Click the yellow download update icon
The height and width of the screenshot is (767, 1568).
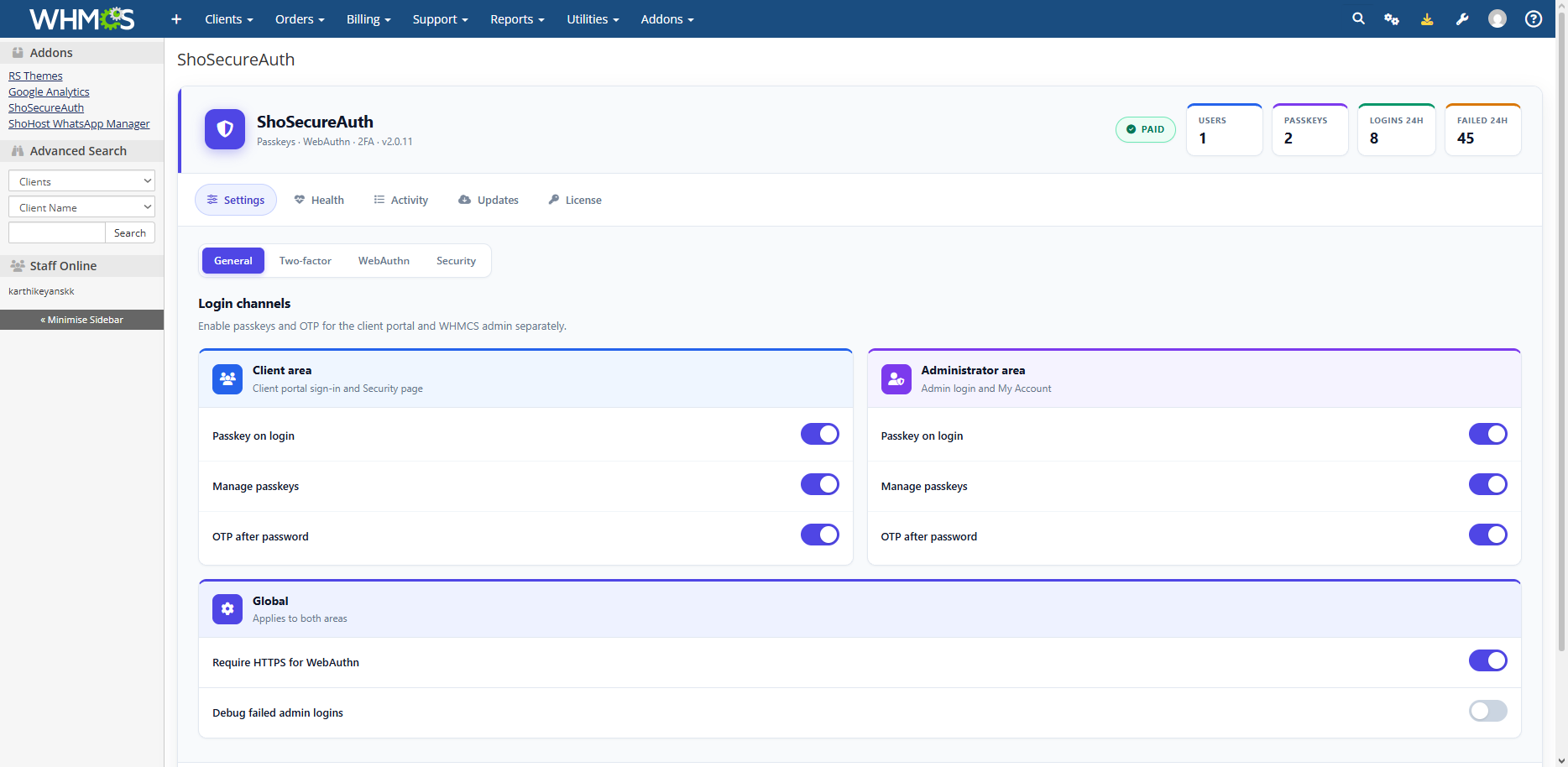(x=1427, y=18)
